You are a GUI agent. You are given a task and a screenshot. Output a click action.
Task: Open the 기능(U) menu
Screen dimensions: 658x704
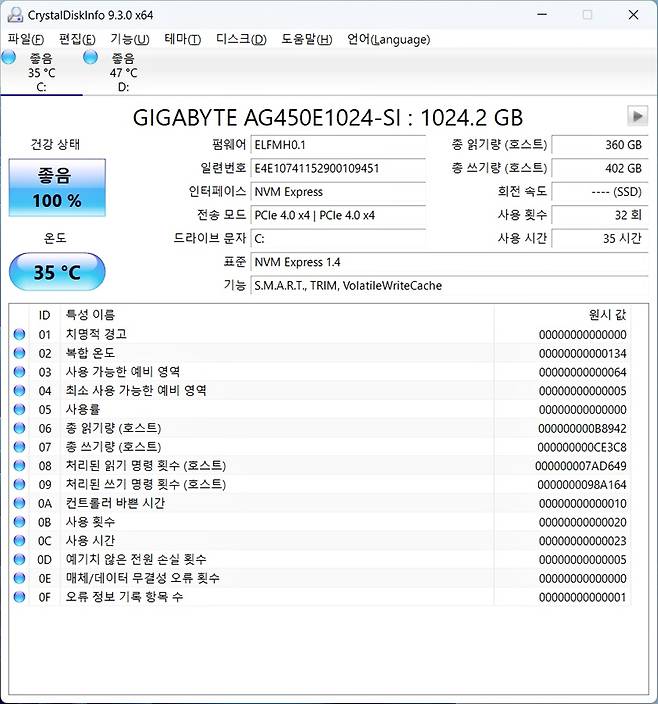[x=129, y=39]
